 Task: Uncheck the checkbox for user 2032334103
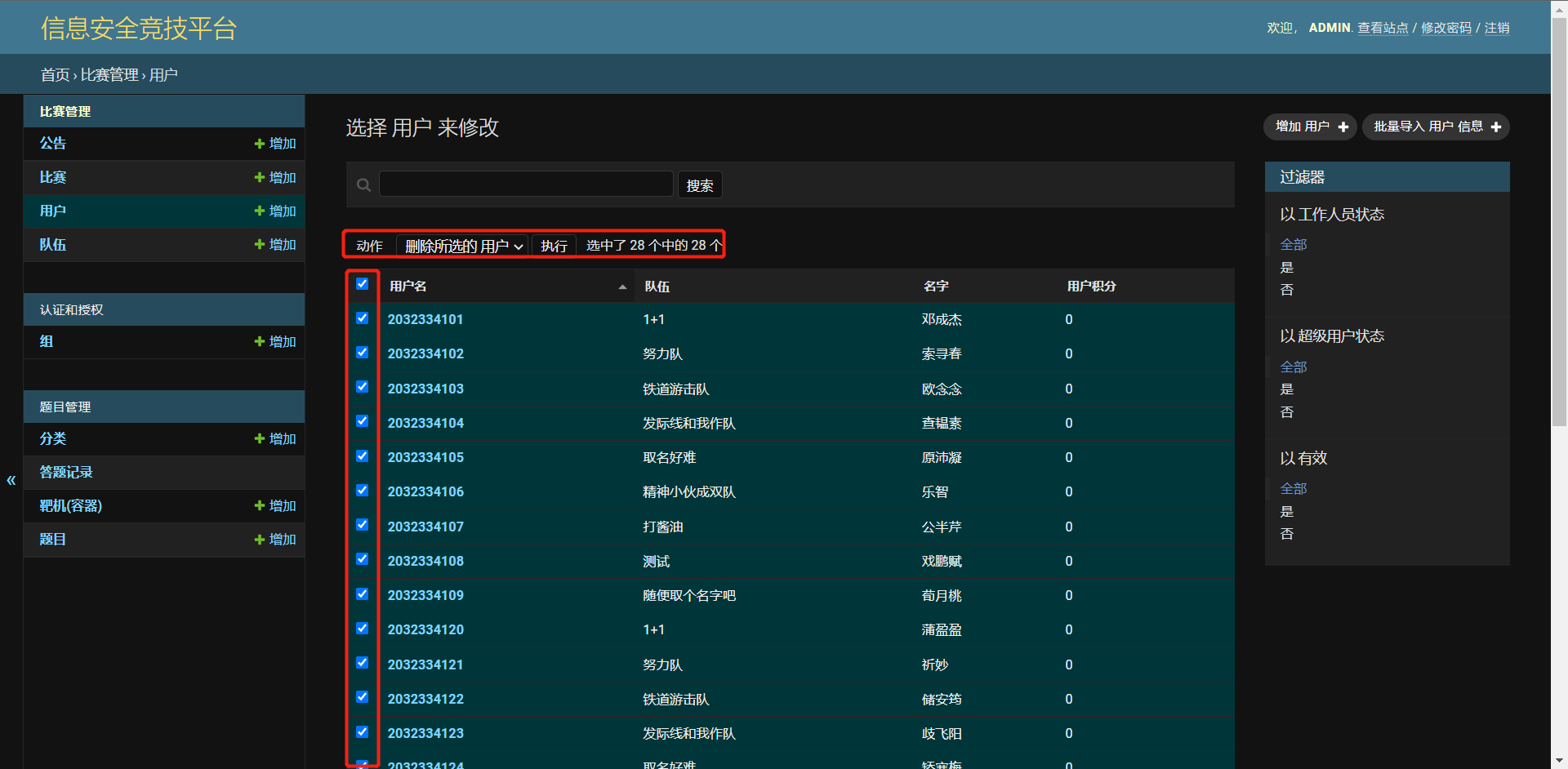click(x=363, y=387)
